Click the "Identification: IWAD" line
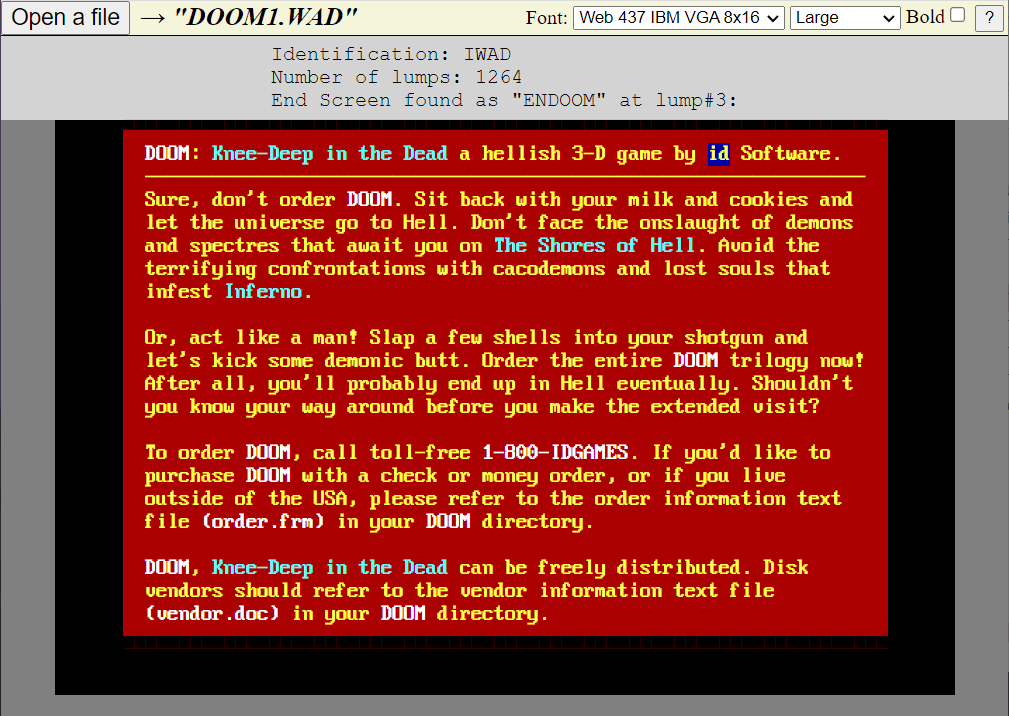The height and width of the screenshot is (716, 1009). tap(391, 55)
